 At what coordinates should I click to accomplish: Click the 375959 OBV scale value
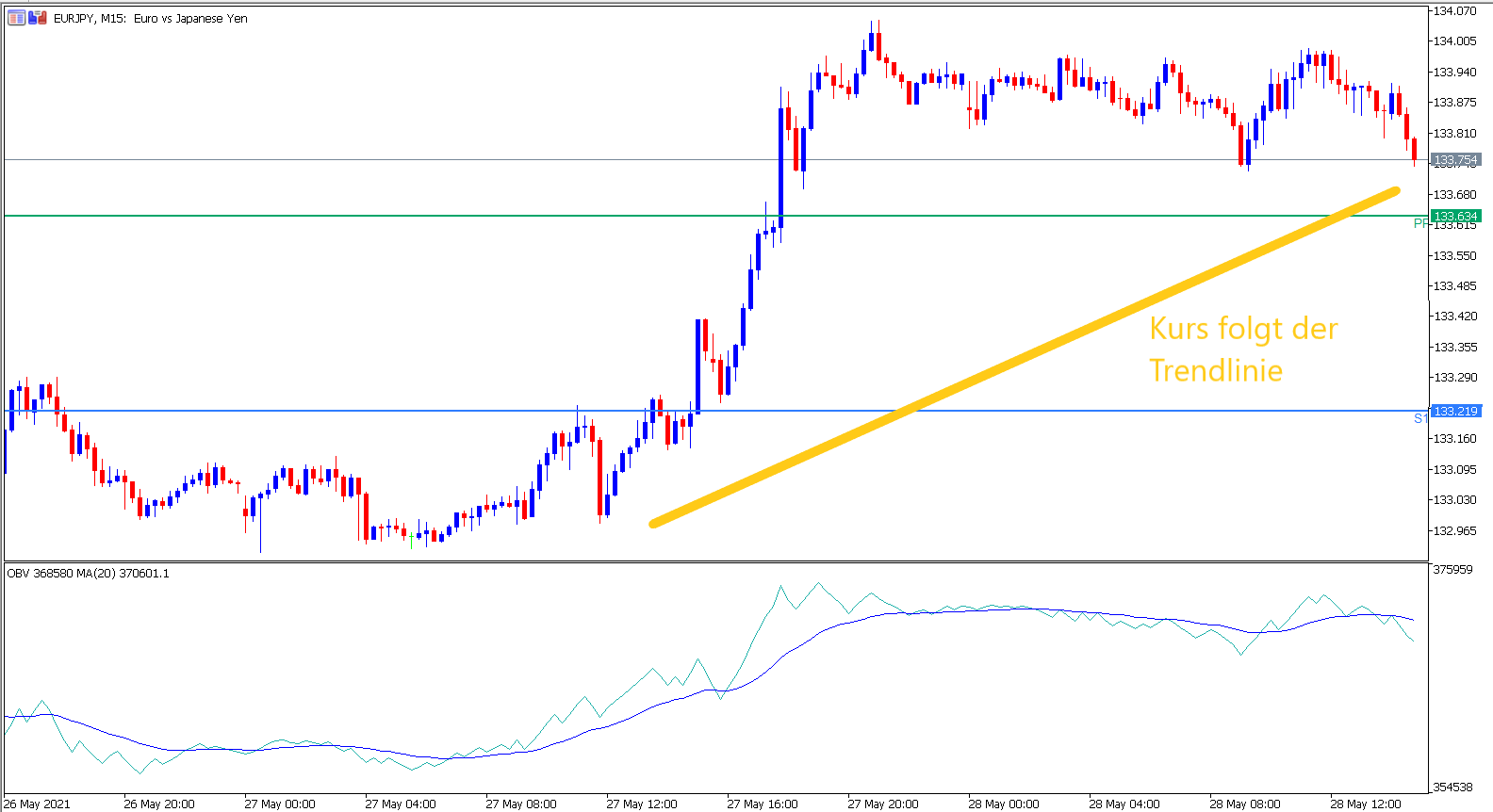pyautogui.click(x=1452, y=570)
